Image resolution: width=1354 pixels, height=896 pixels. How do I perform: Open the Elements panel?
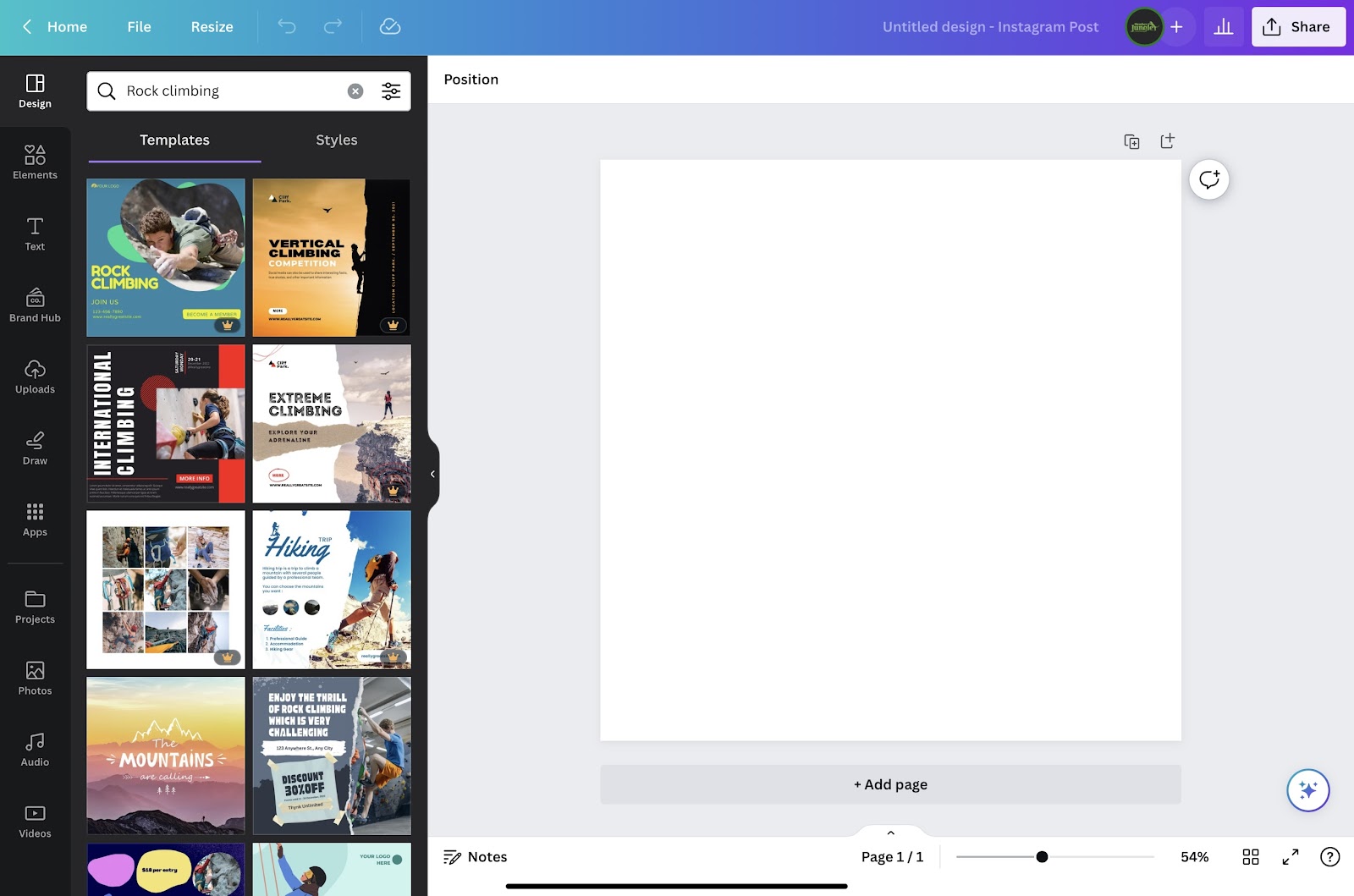click(x=35, y=162)
